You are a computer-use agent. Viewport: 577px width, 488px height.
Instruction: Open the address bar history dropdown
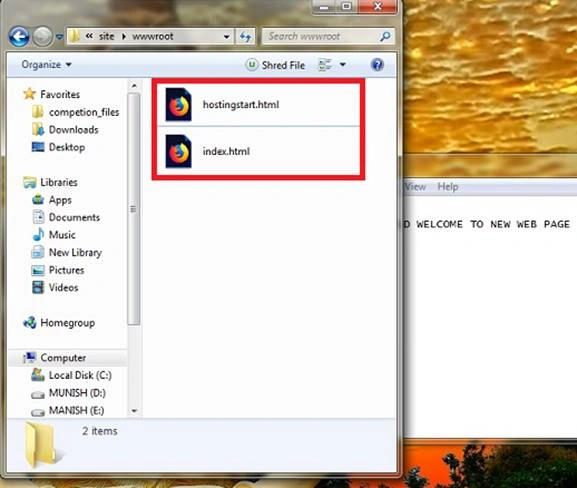point(227,36)
